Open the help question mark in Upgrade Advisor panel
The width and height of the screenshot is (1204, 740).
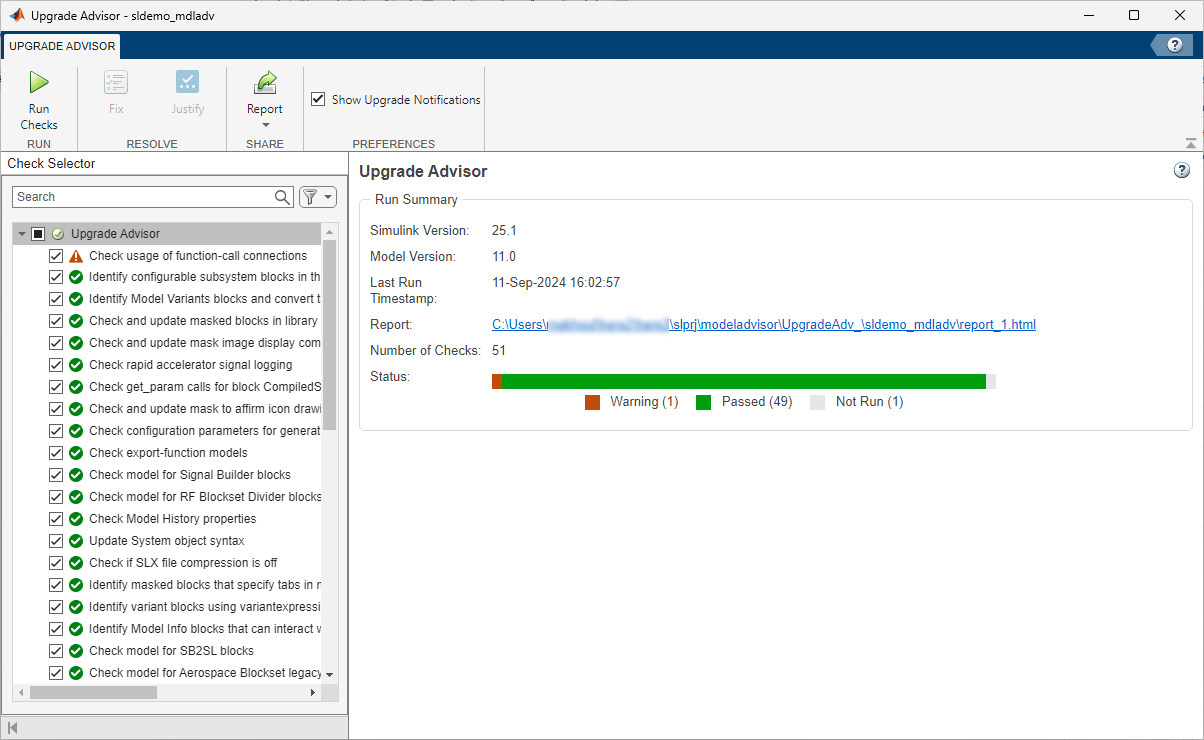[1181, 168]
